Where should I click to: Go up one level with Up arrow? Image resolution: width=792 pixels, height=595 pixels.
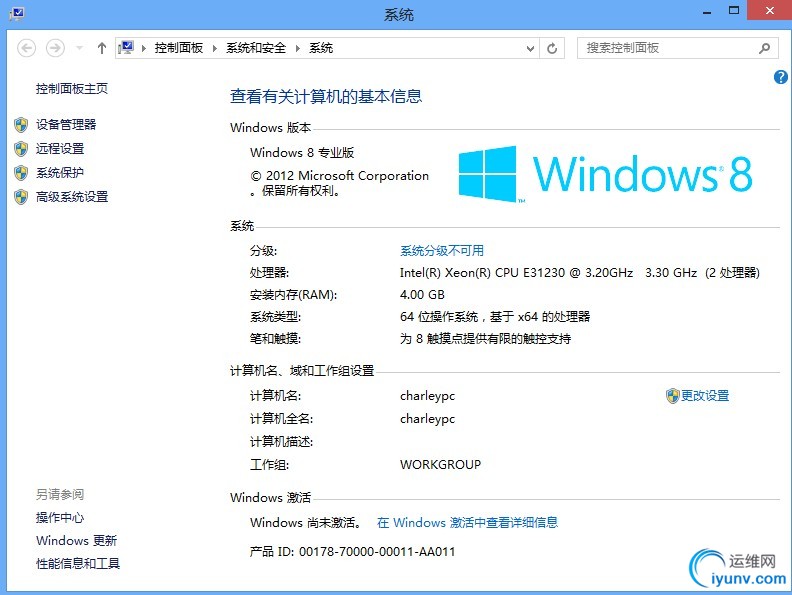point(102,48)
